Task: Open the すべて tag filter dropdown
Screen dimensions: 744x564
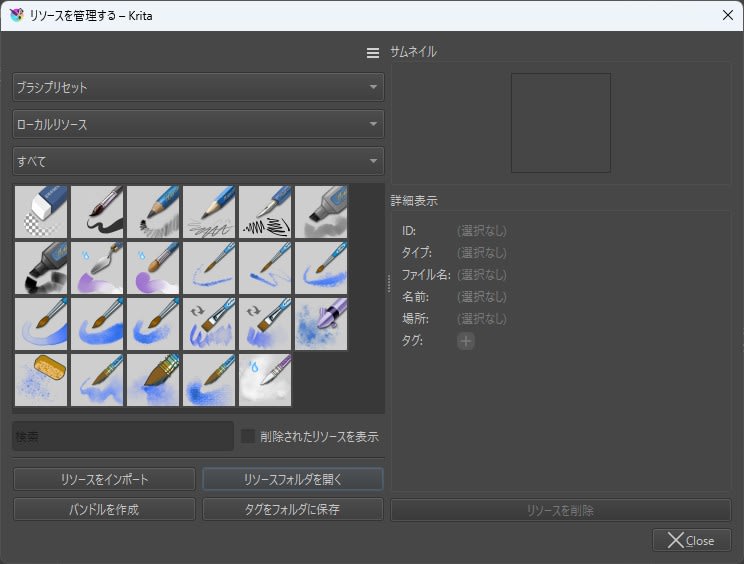Action: [x=198, y=161]
